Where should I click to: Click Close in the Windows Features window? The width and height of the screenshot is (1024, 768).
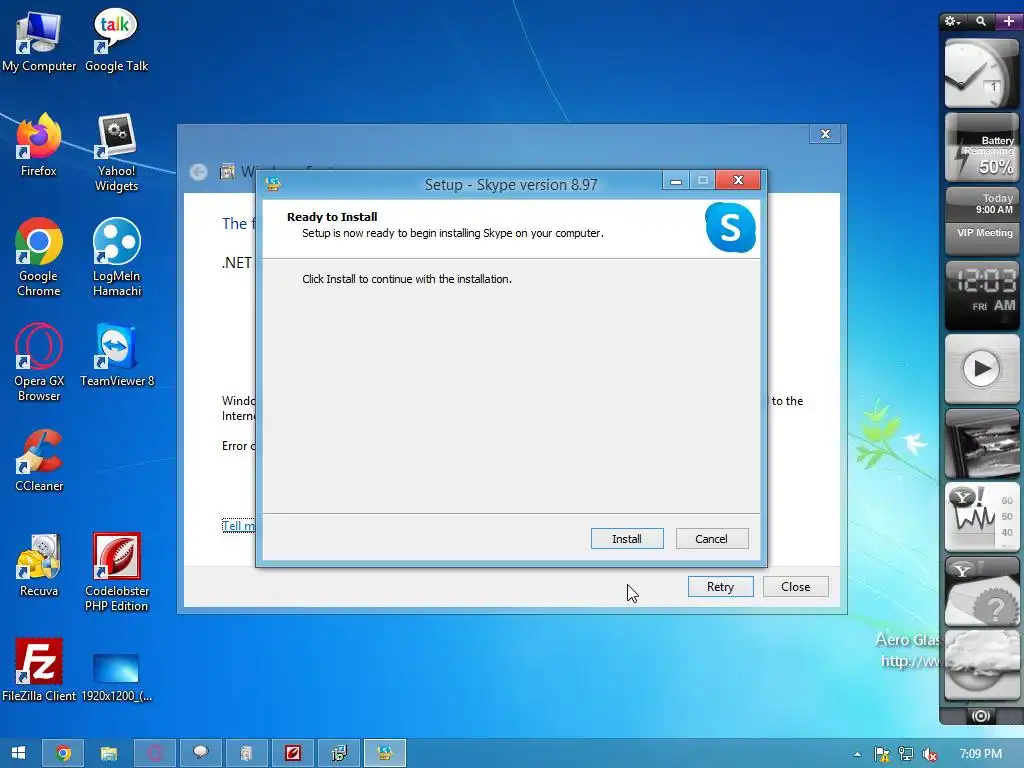795,586
